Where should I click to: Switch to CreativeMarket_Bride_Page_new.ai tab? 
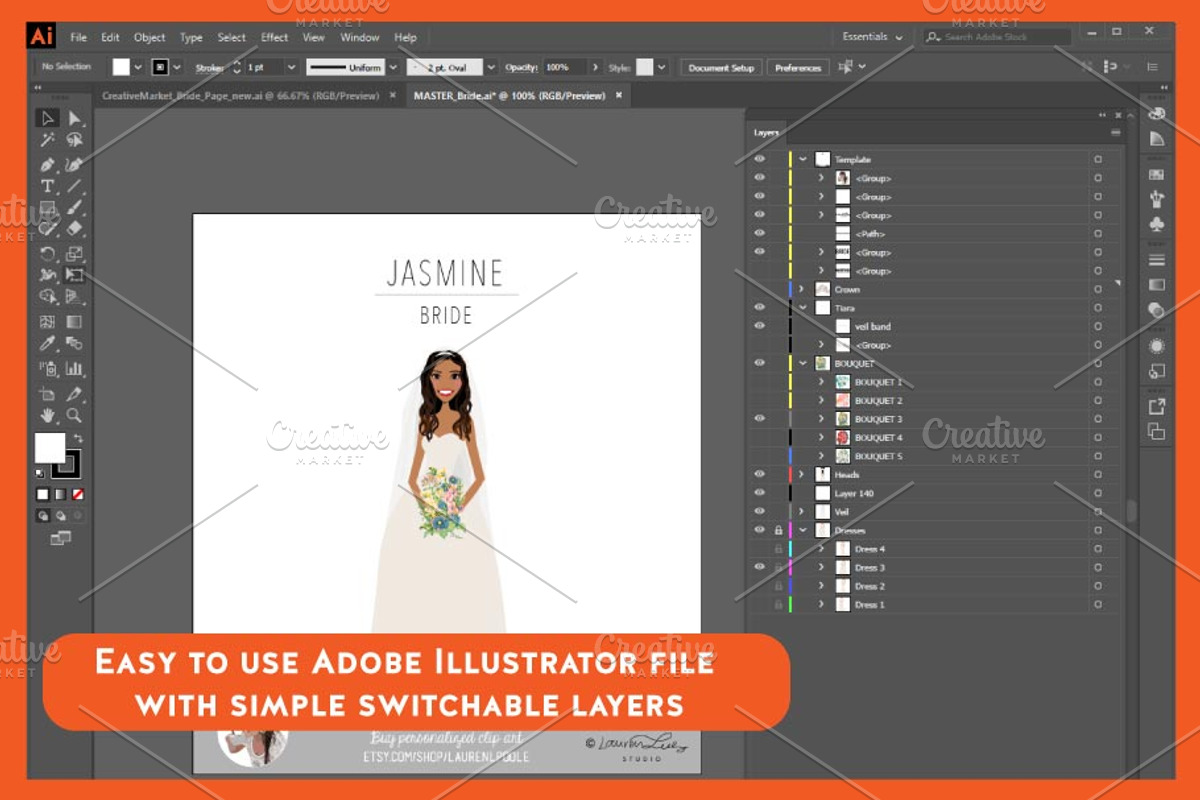click(x=240, y=96)
